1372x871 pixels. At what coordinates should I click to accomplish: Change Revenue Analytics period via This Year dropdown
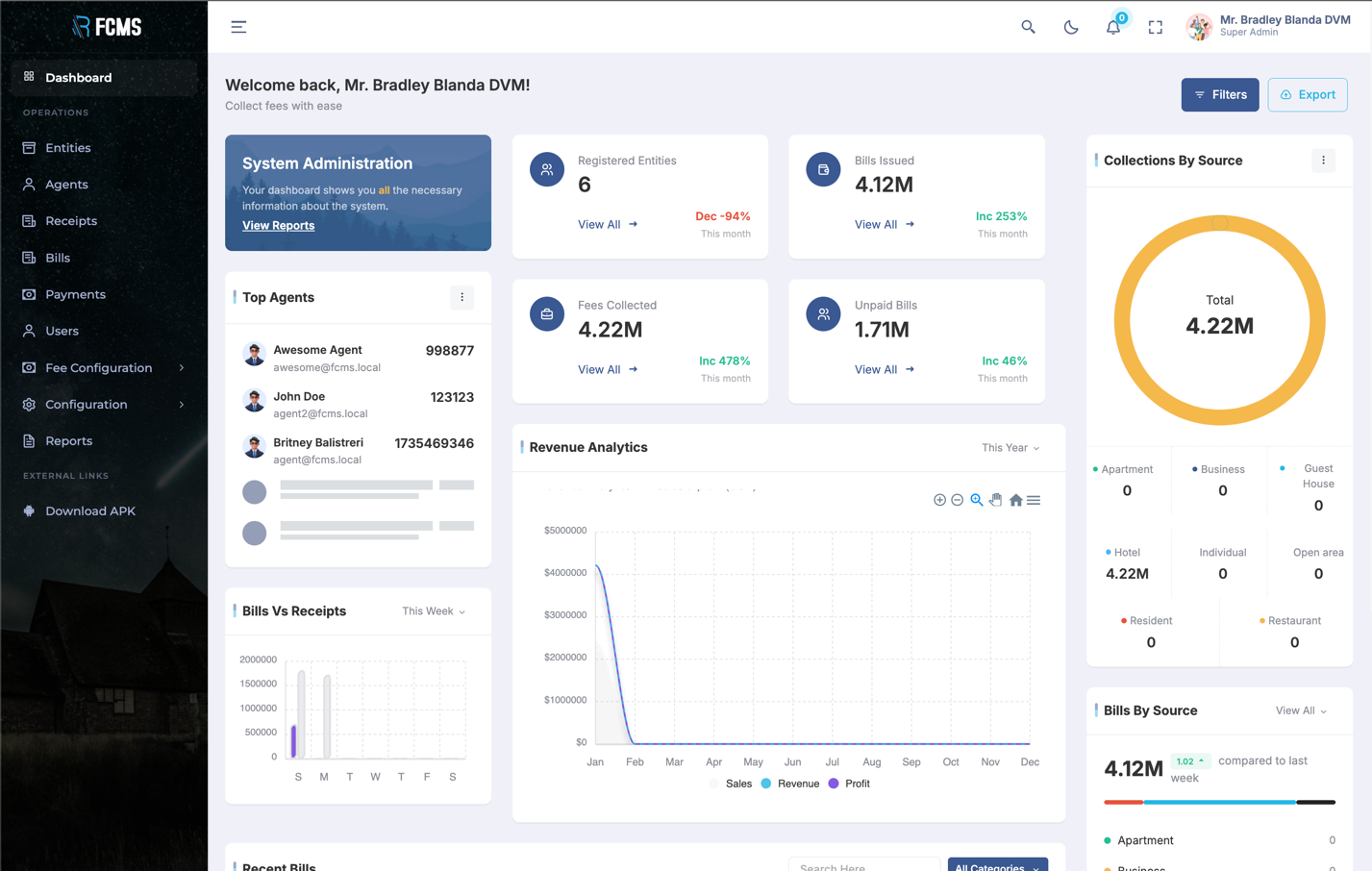coord(1010,447)
